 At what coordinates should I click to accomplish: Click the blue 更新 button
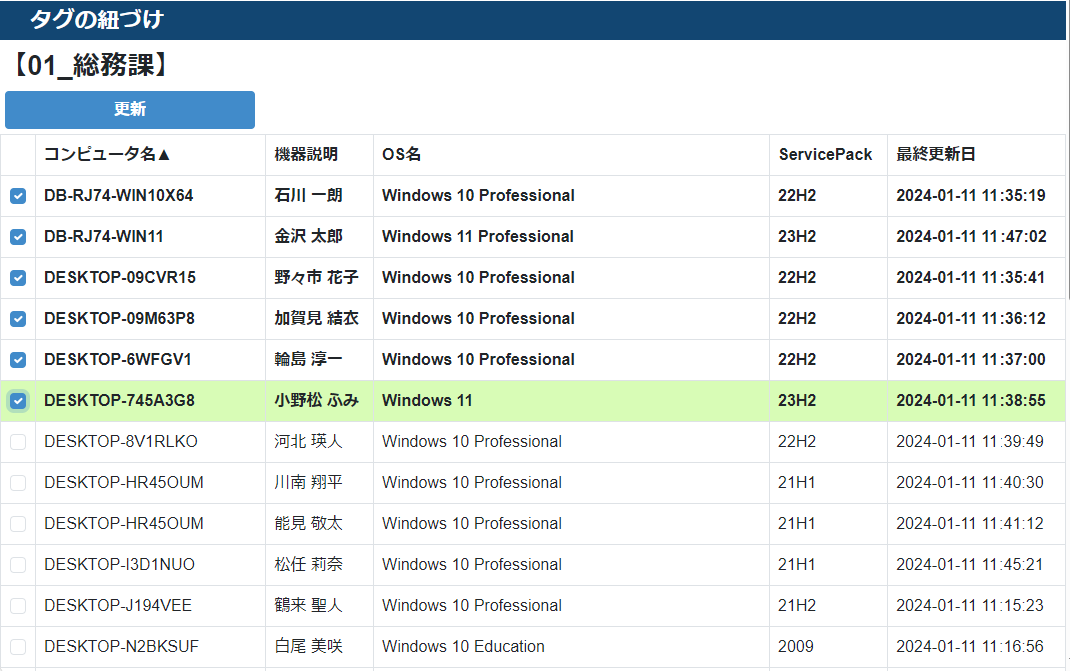(x=130, y=109)
